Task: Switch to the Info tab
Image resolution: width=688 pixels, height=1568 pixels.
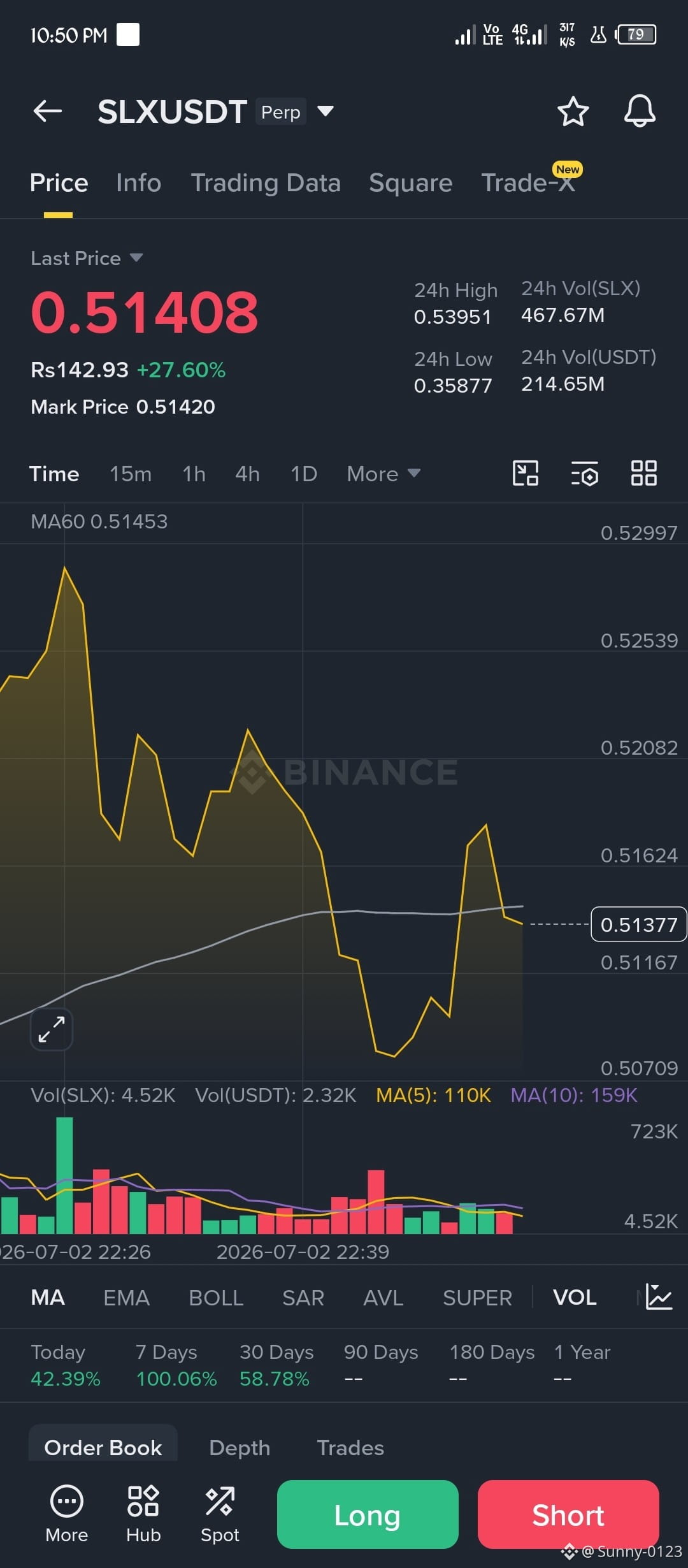Action: pos(138,183)
